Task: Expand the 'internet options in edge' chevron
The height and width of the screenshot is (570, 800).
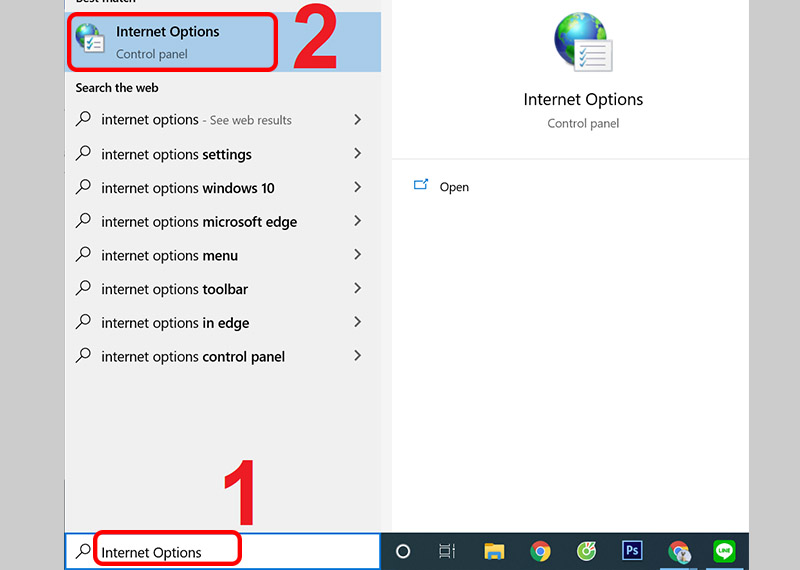Action: pyautogui.click(x=358, y=322)
